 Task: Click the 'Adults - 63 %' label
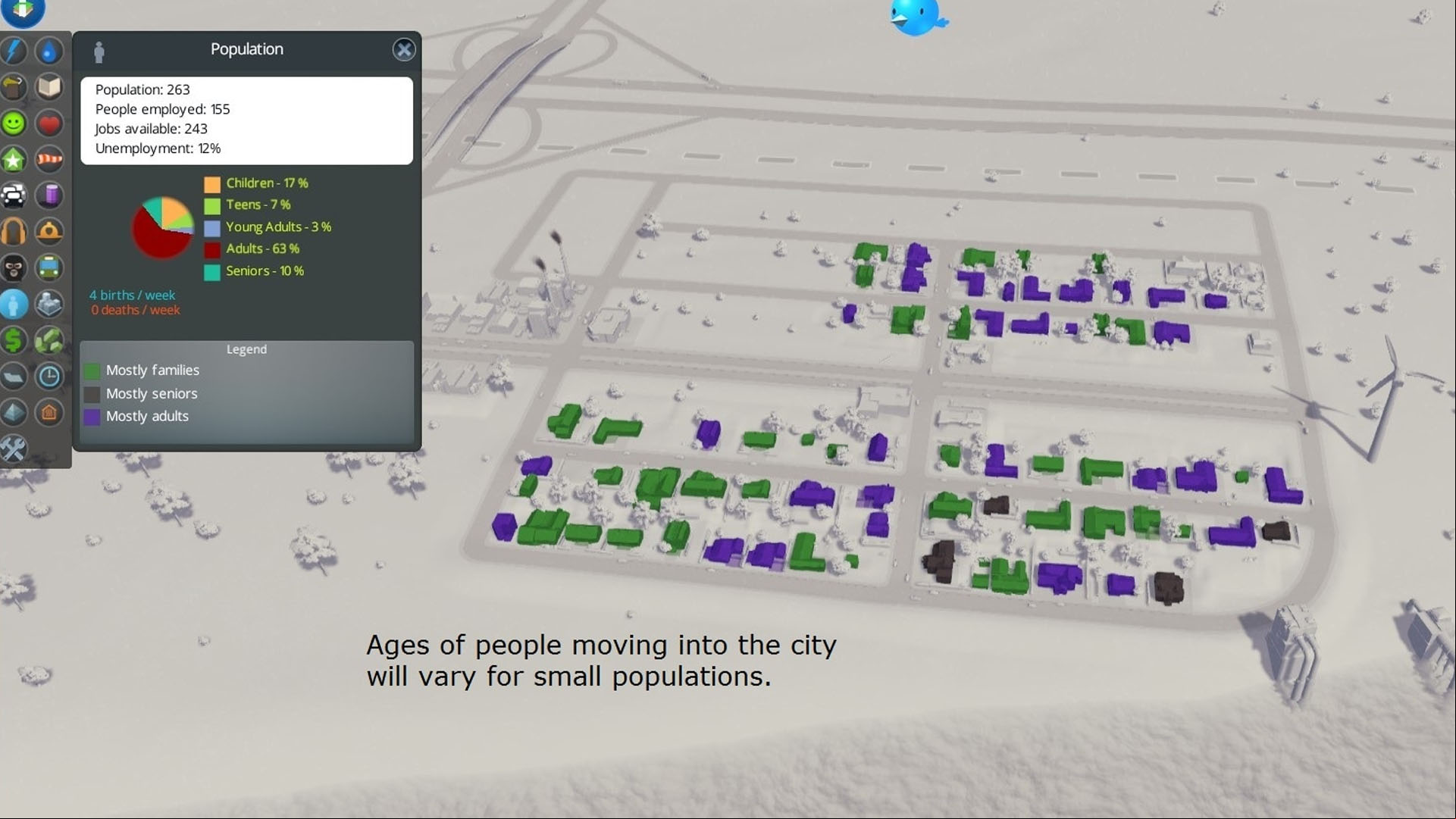point(262,249)
